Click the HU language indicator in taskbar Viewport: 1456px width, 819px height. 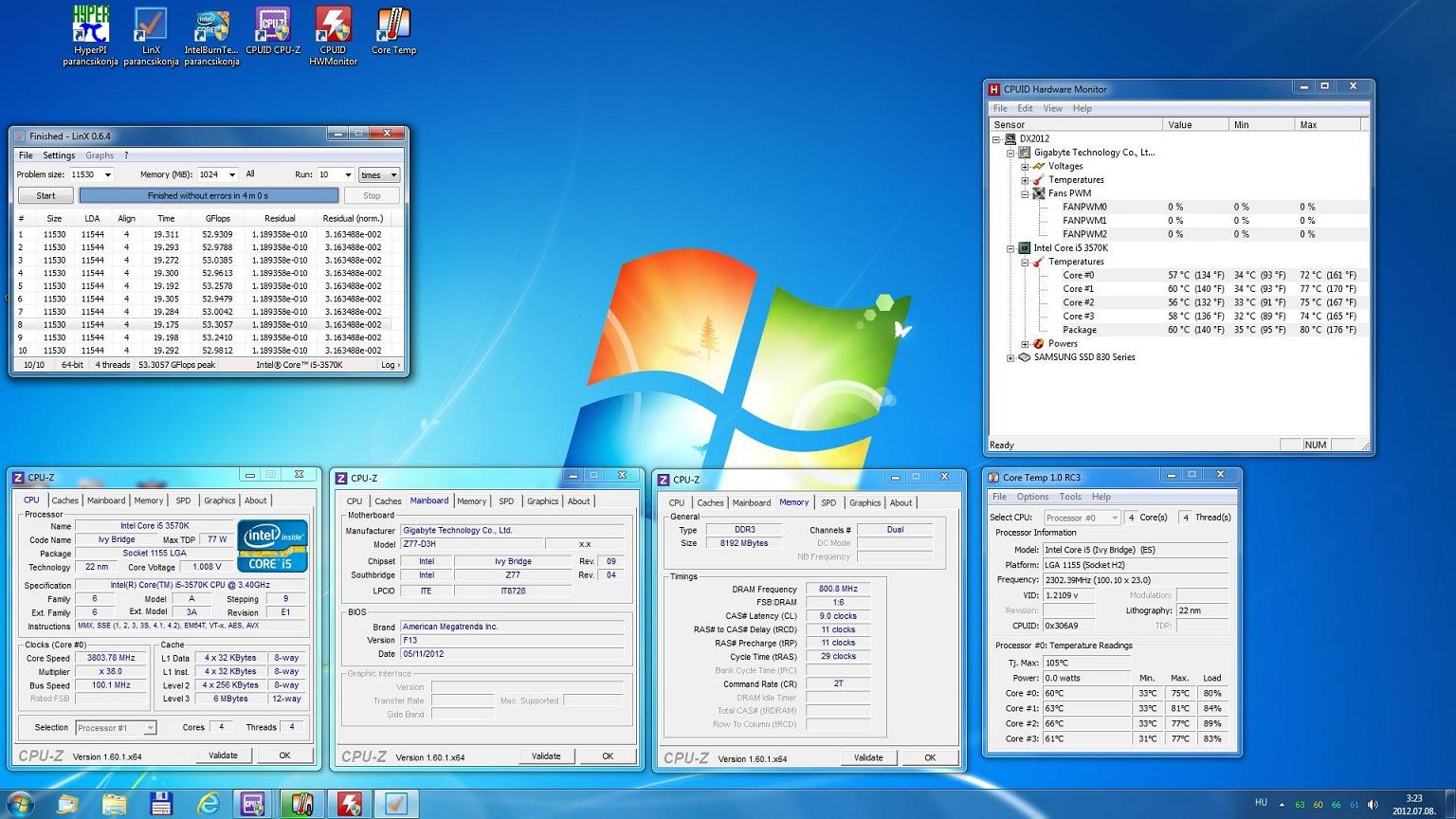coord(1261,802)
